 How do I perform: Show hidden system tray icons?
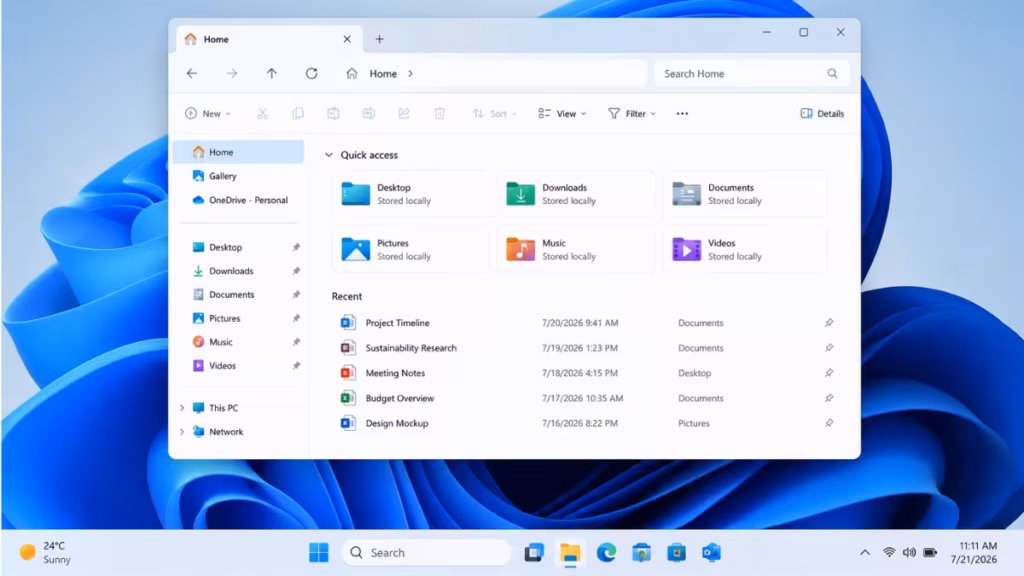pyautogui.click(x=865, y=552)
